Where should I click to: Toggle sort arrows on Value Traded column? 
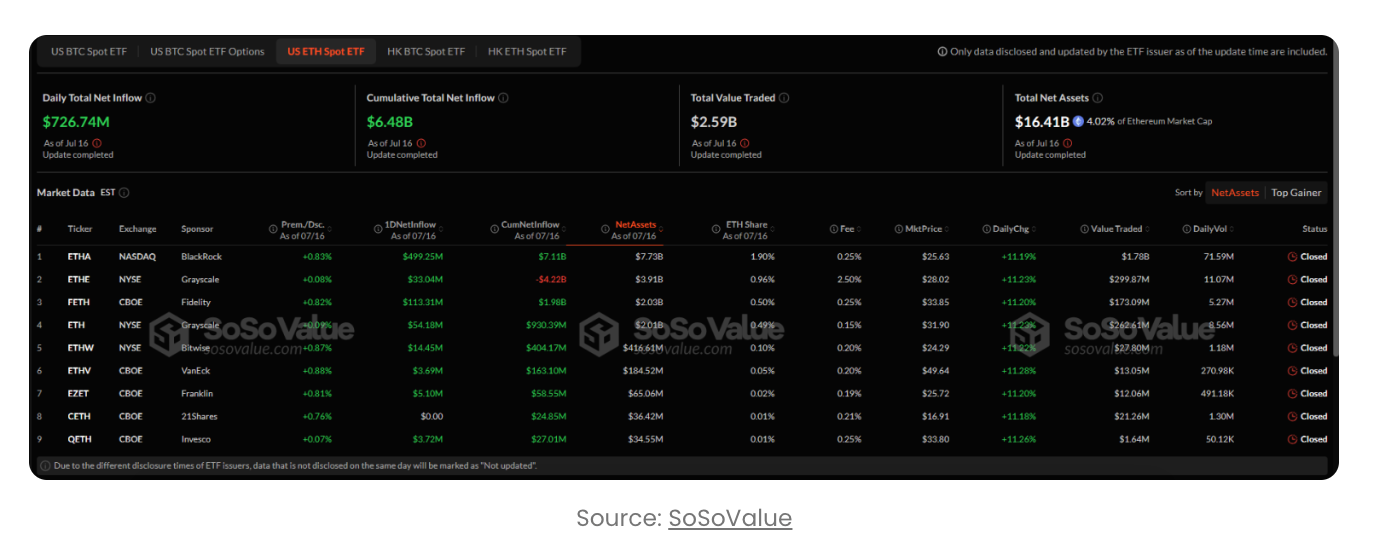[1146, 230]
